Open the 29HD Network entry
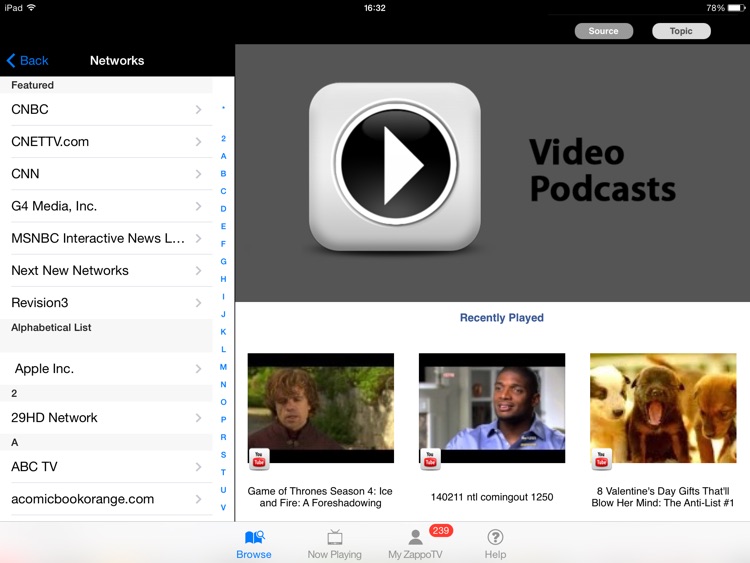The width and height of the screenshot is (750, 563). (106, 418)
